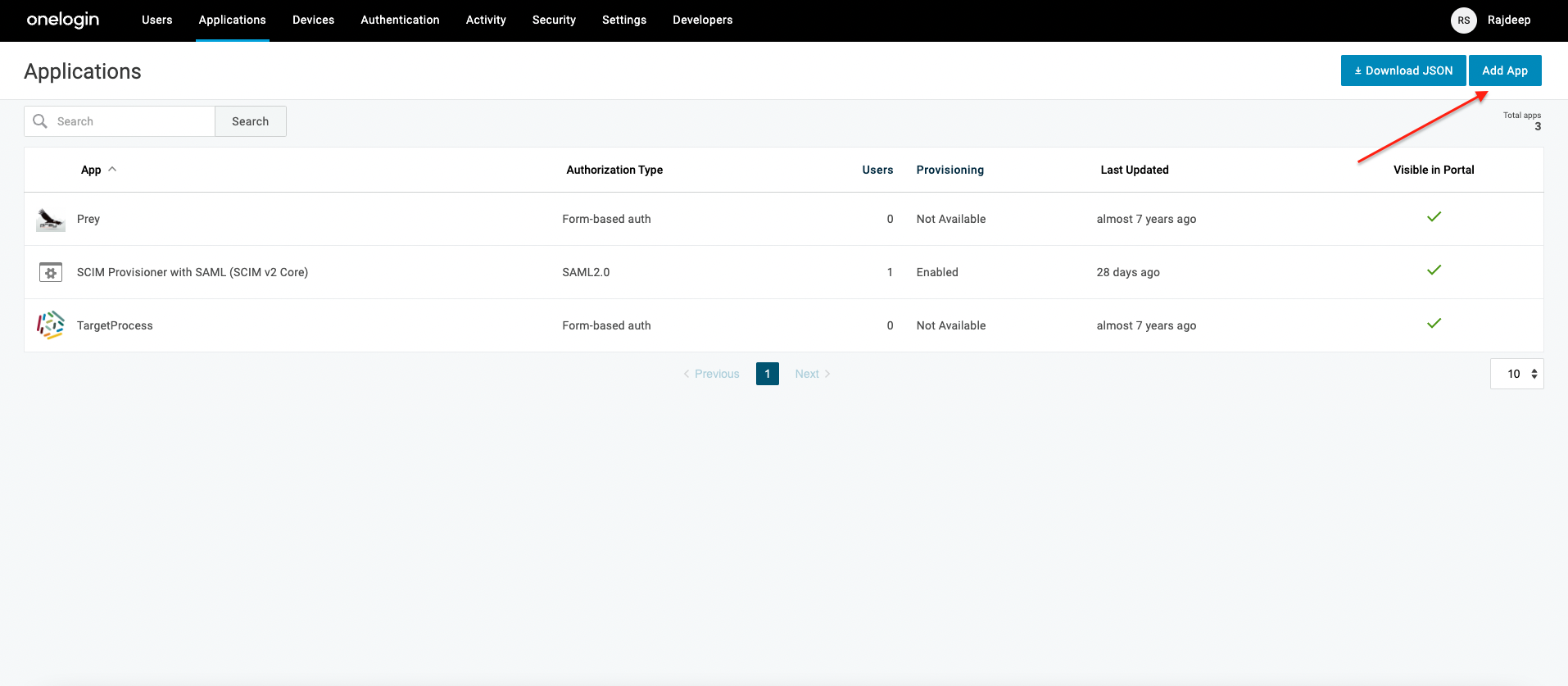Click the magnifying glass search icon
This screenshot has width=1568, height=686.
[40, 121]
